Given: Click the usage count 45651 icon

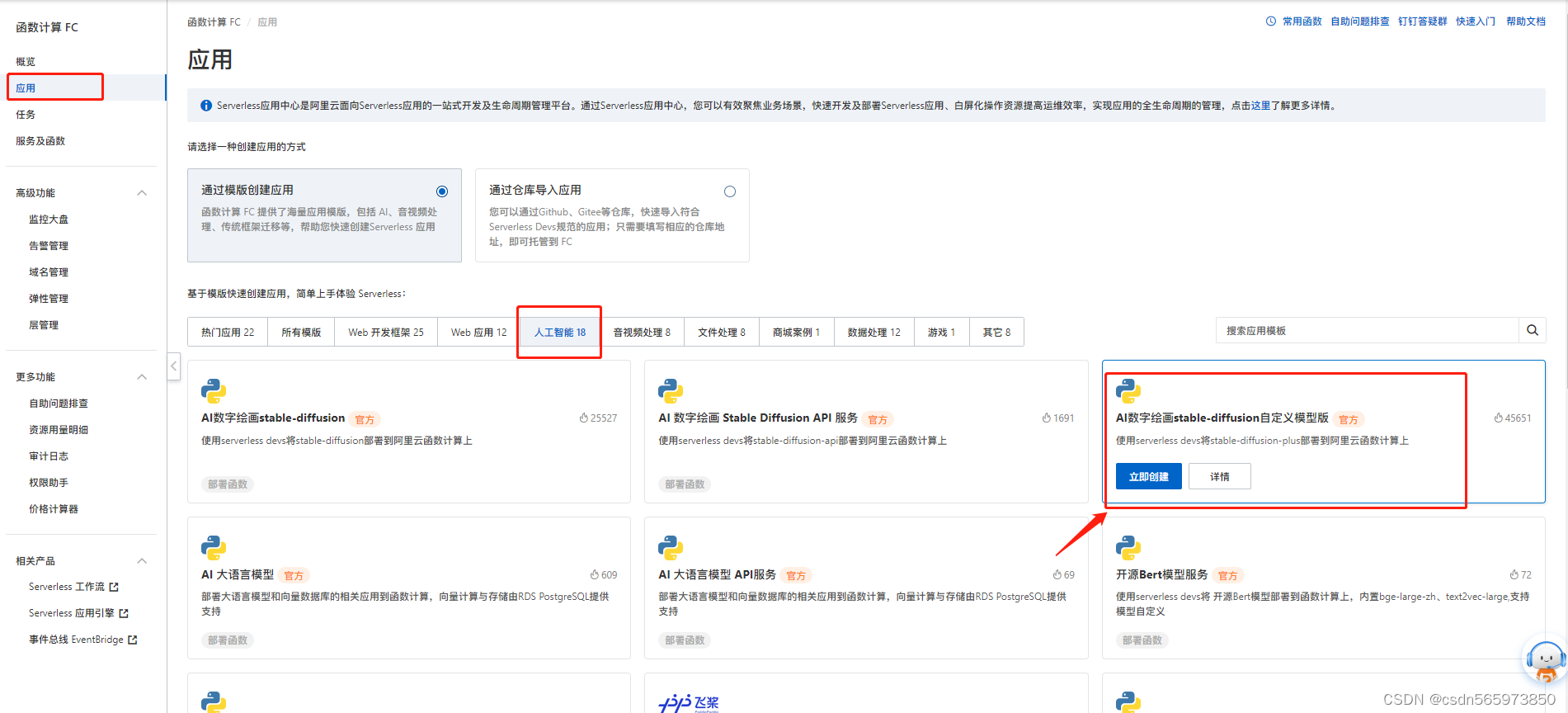Looking at the screenshot, I should point(1499,418).
